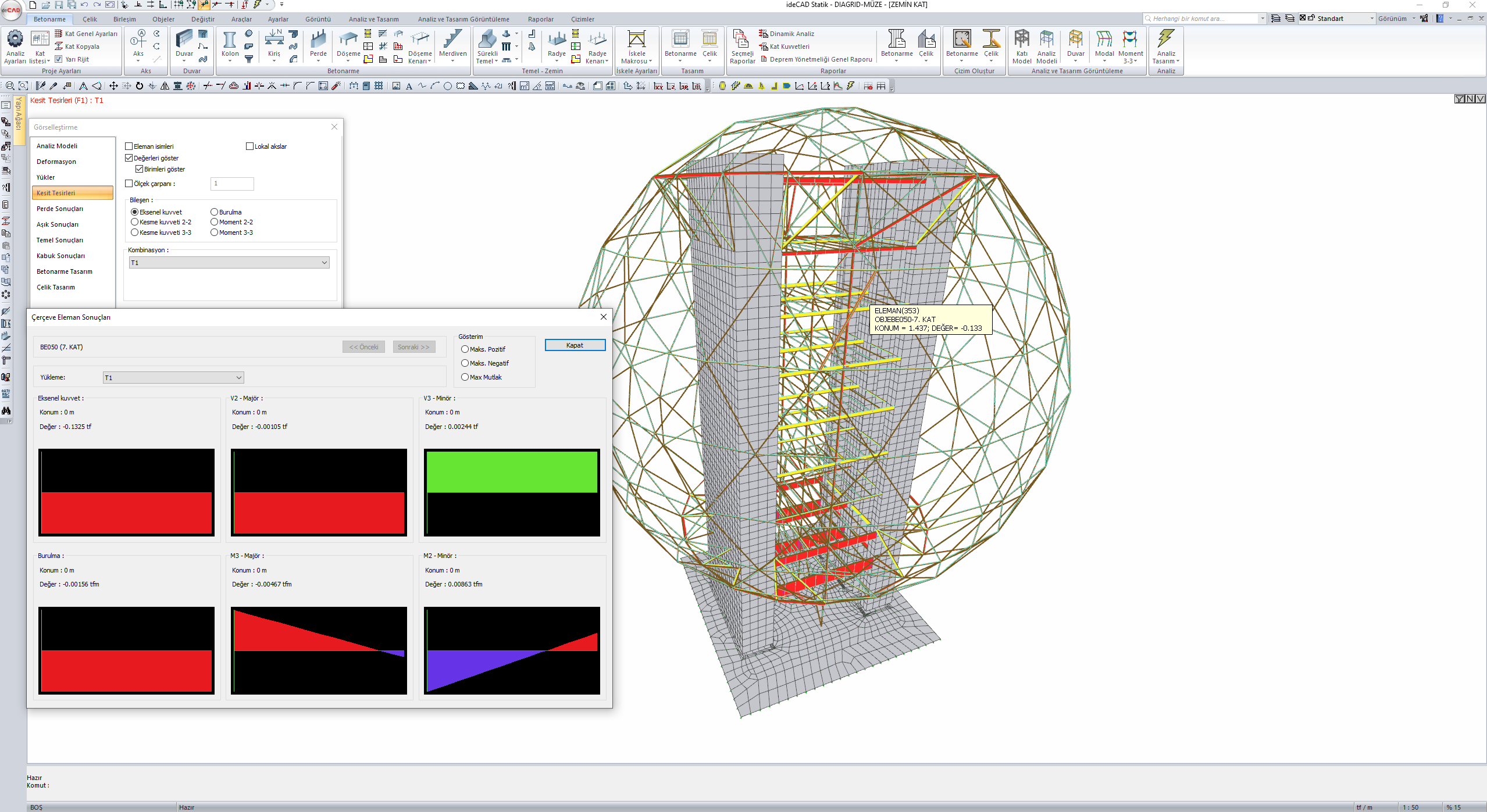Select the Moment 3-3 radio button

[x=215, y=232]
